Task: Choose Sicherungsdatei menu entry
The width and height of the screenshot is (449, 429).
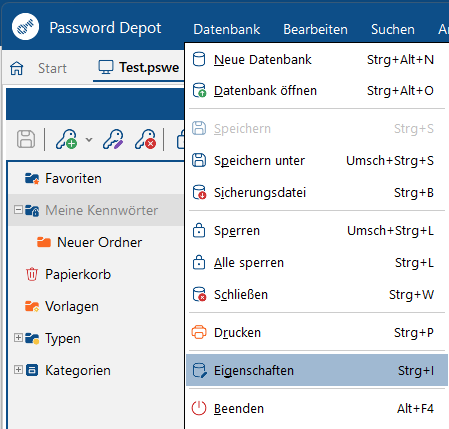Action: pos(317,193)
